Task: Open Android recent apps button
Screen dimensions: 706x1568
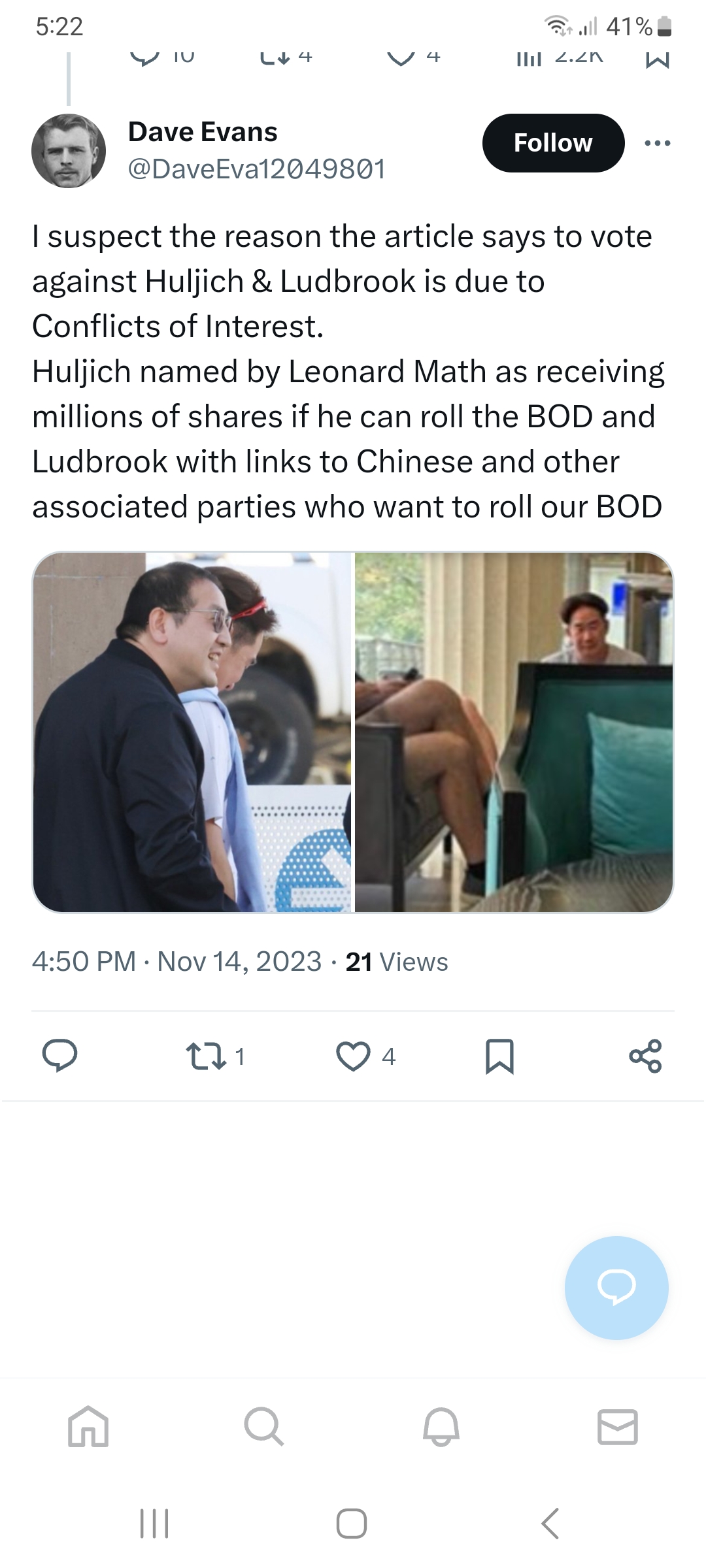Action: 155,1524
